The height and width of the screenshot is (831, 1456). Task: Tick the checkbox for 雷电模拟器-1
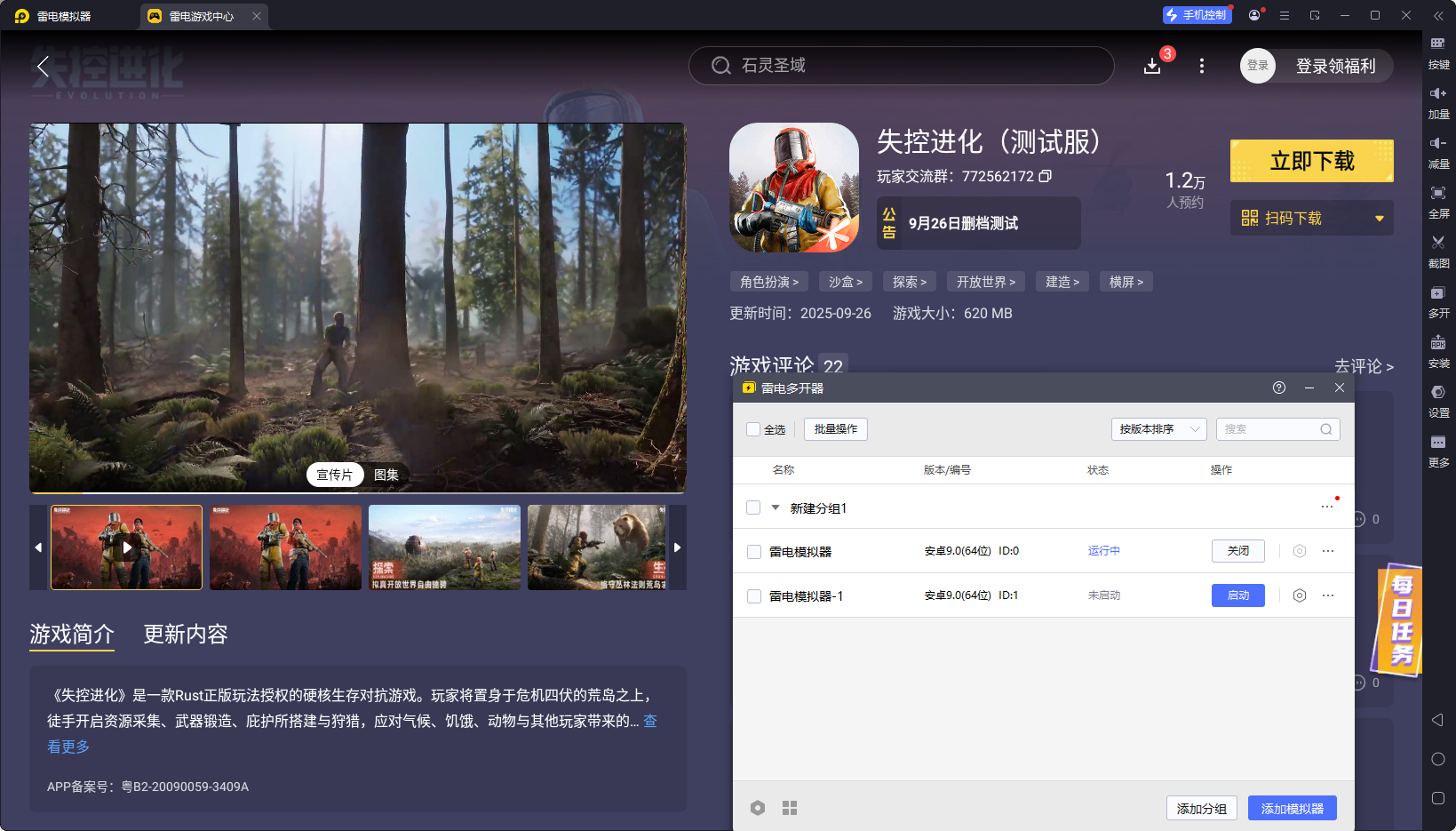[x=754, y=596]
